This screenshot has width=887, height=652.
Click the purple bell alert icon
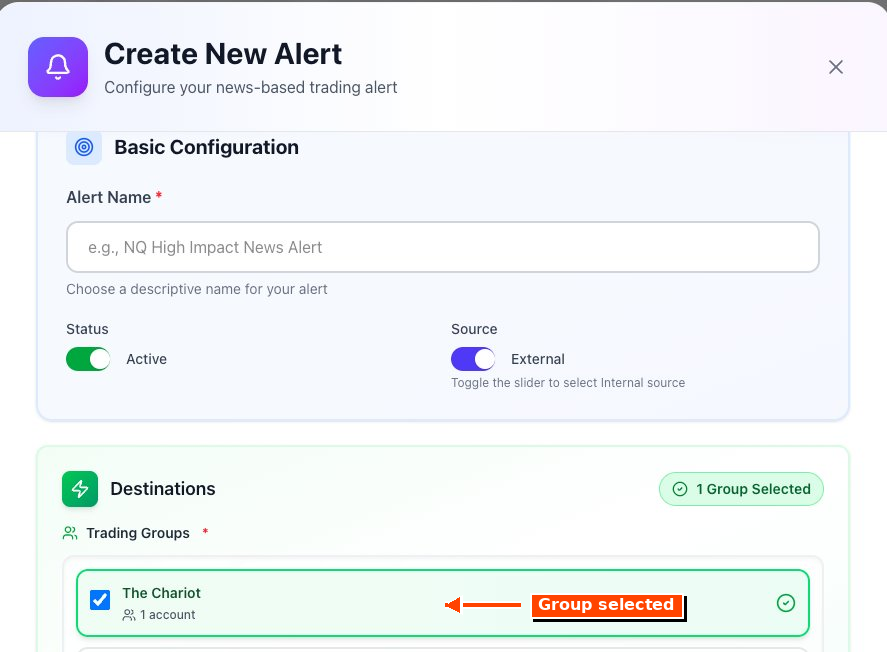click(x=58, y=67)
